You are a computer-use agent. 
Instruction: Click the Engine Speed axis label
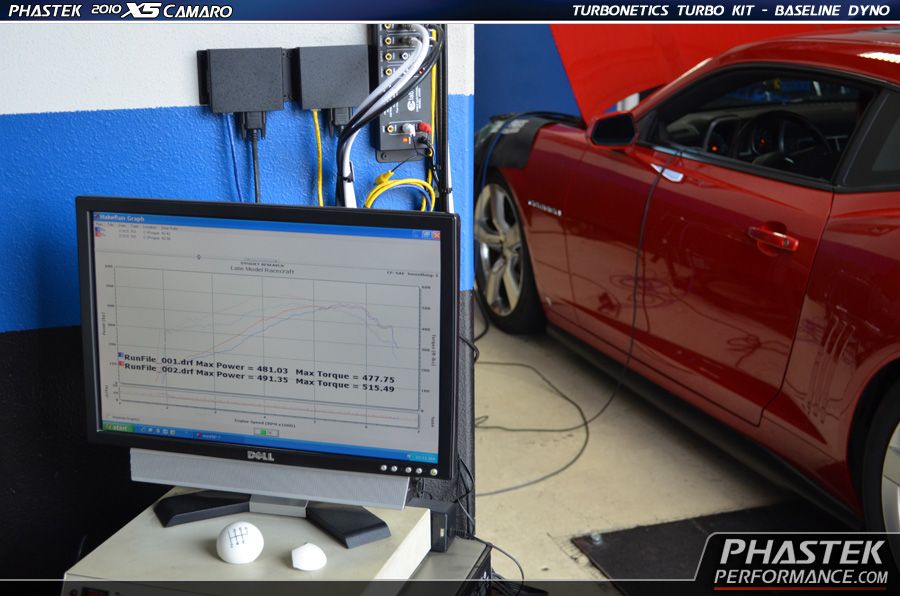[x=265, y=423]
